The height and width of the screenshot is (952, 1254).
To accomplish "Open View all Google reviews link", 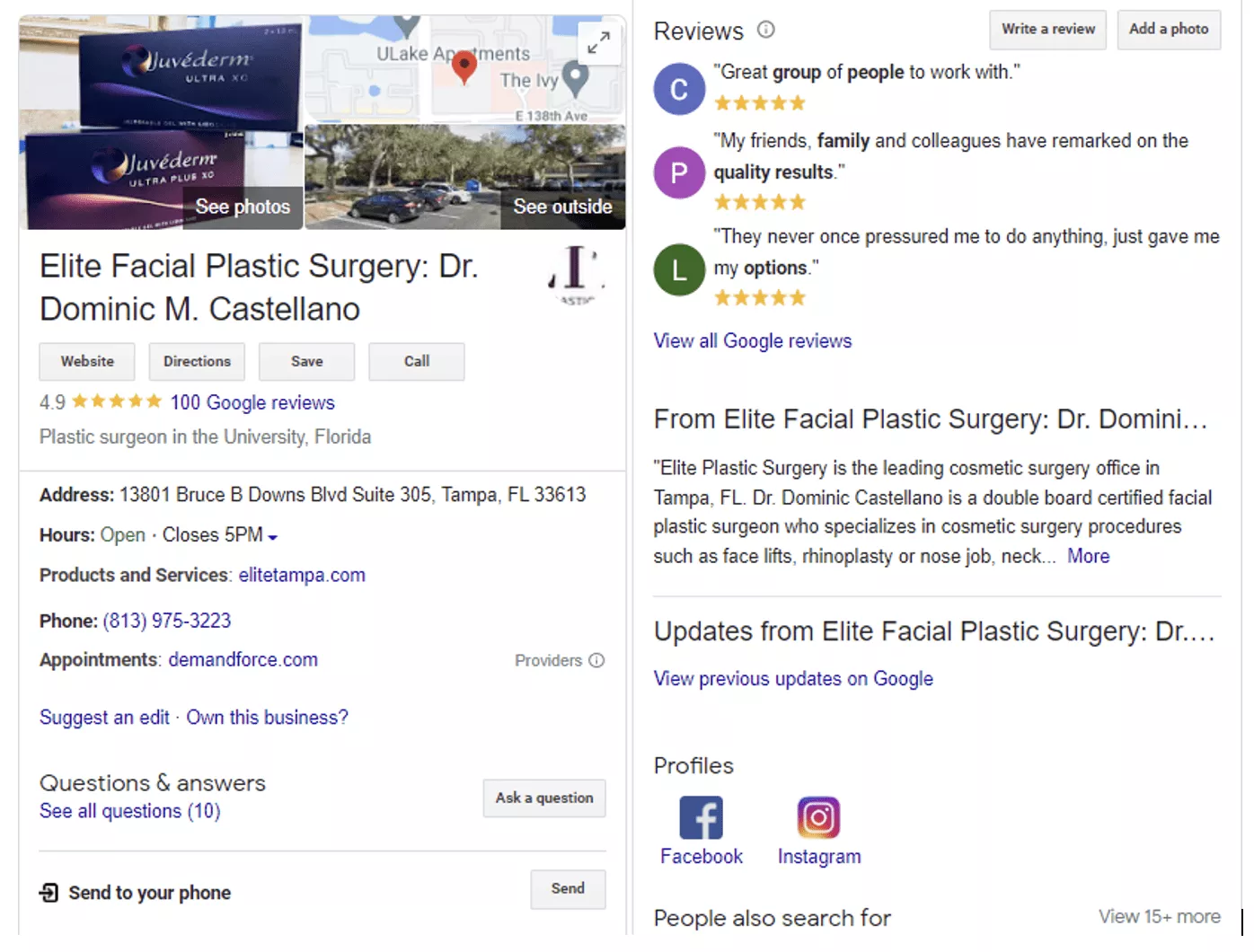I will click(x=753, y=341).
